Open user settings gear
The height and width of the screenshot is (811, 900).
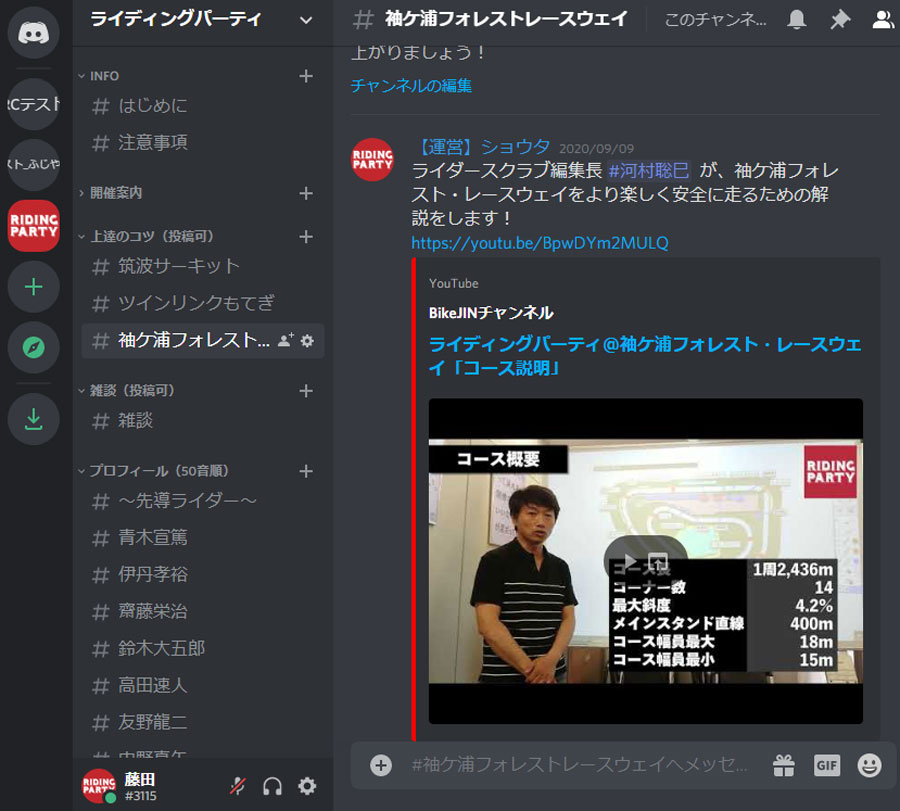(x=307, y=786)
